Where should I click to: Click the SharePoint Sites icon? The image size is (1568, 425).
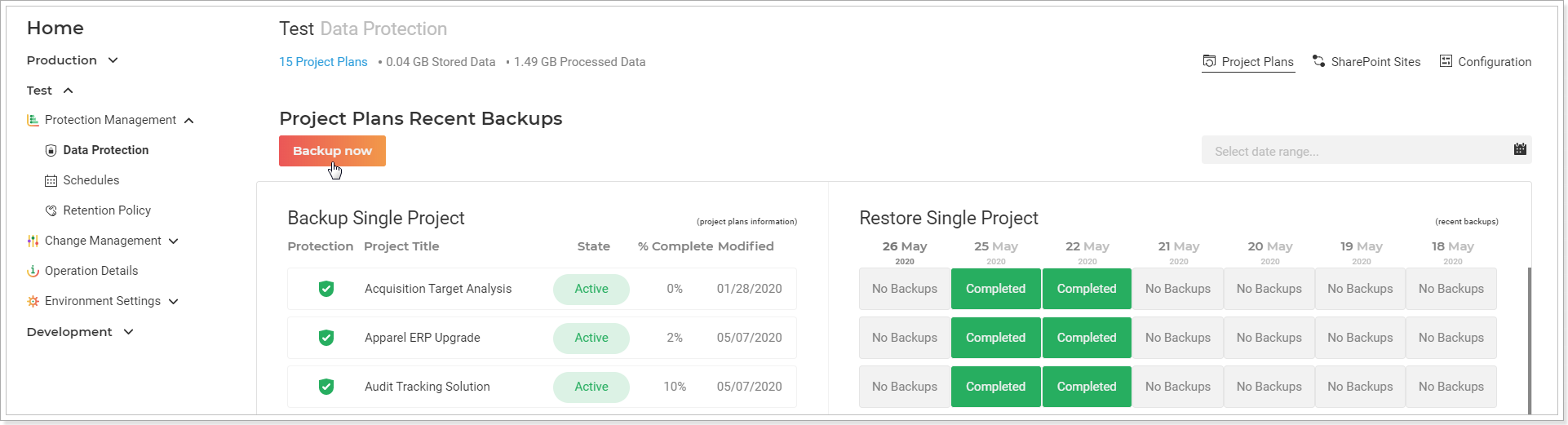tap(1318, 61)
